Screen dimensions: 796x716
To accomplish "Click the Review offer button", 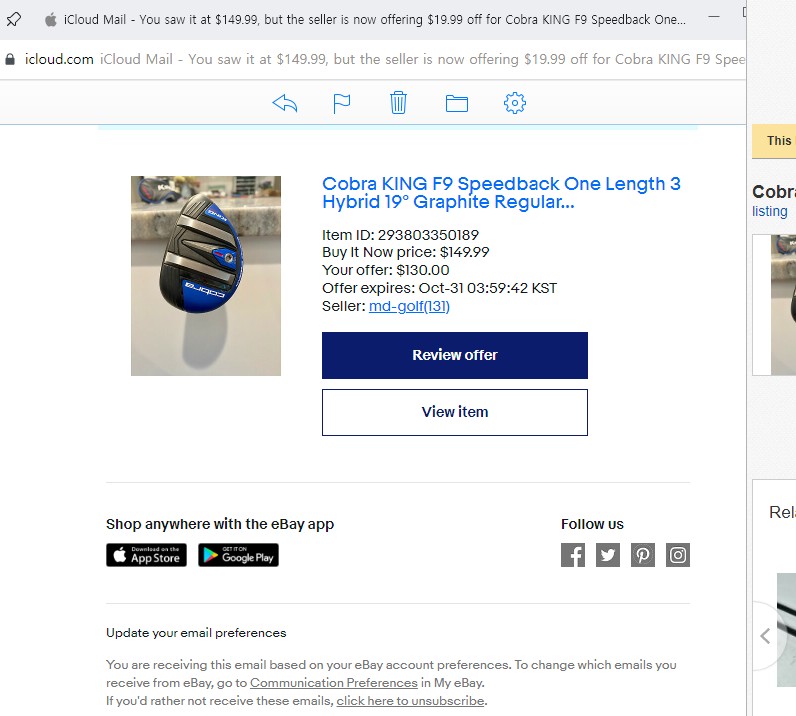I will (x=455, y=355).
